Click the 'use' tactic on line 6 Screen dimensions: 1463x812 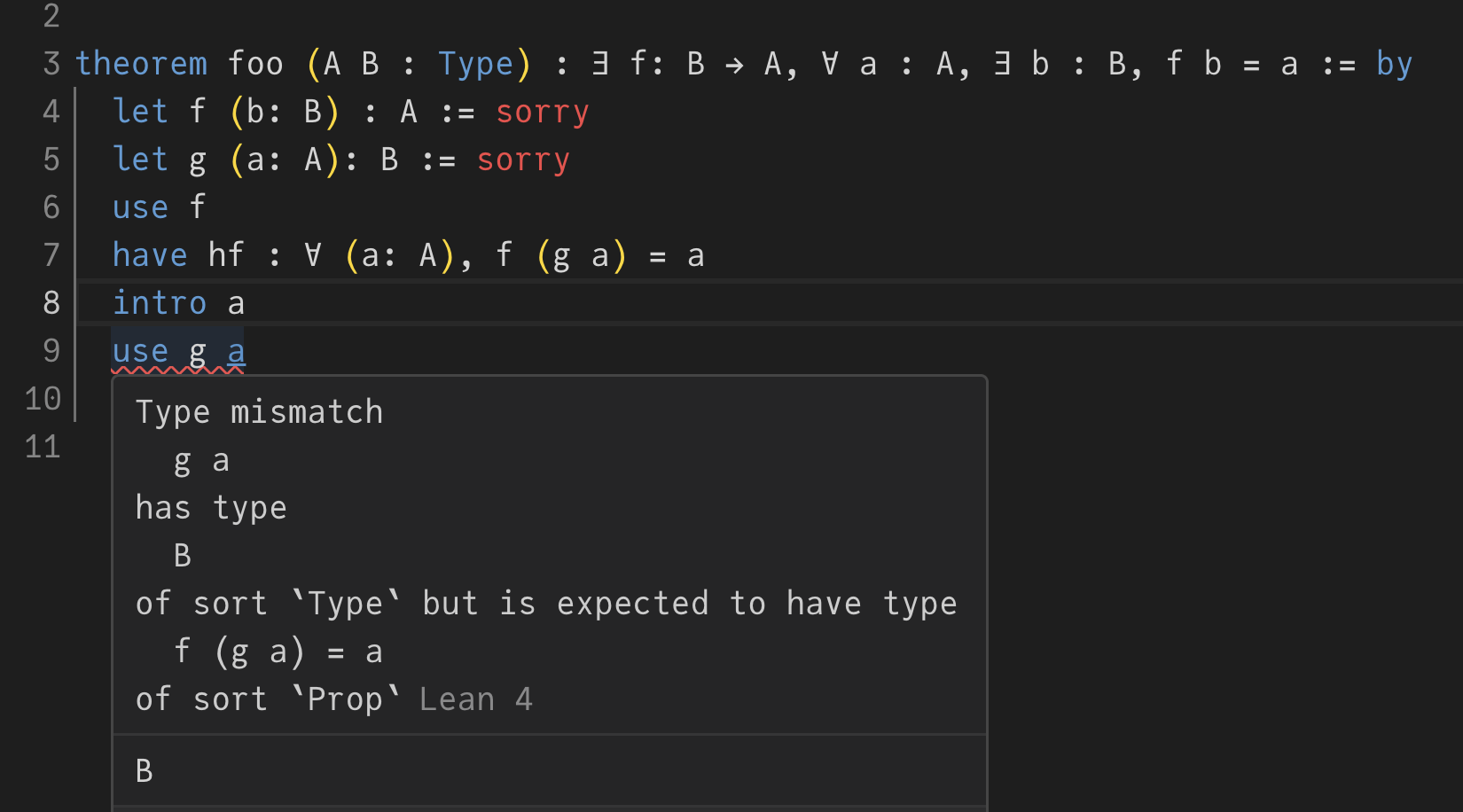pos(140,207)
